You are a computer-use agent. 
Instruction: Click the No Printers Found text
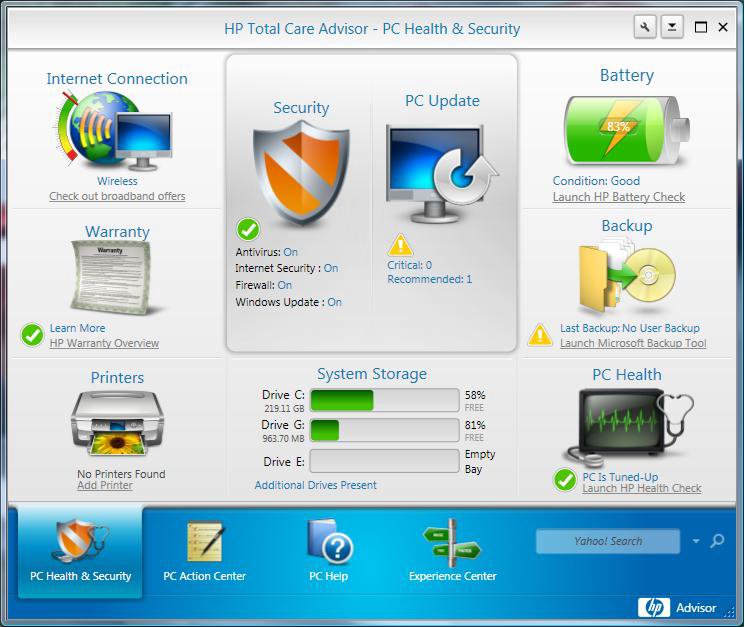pyautogui.click(x=121, y=474)
